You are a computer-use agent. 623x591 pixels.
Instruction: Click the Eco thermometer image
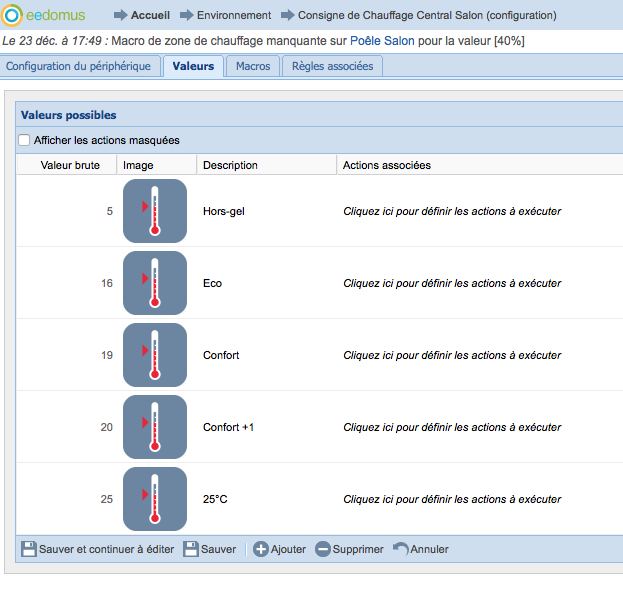pyautogui.click(x=154, y=283)
